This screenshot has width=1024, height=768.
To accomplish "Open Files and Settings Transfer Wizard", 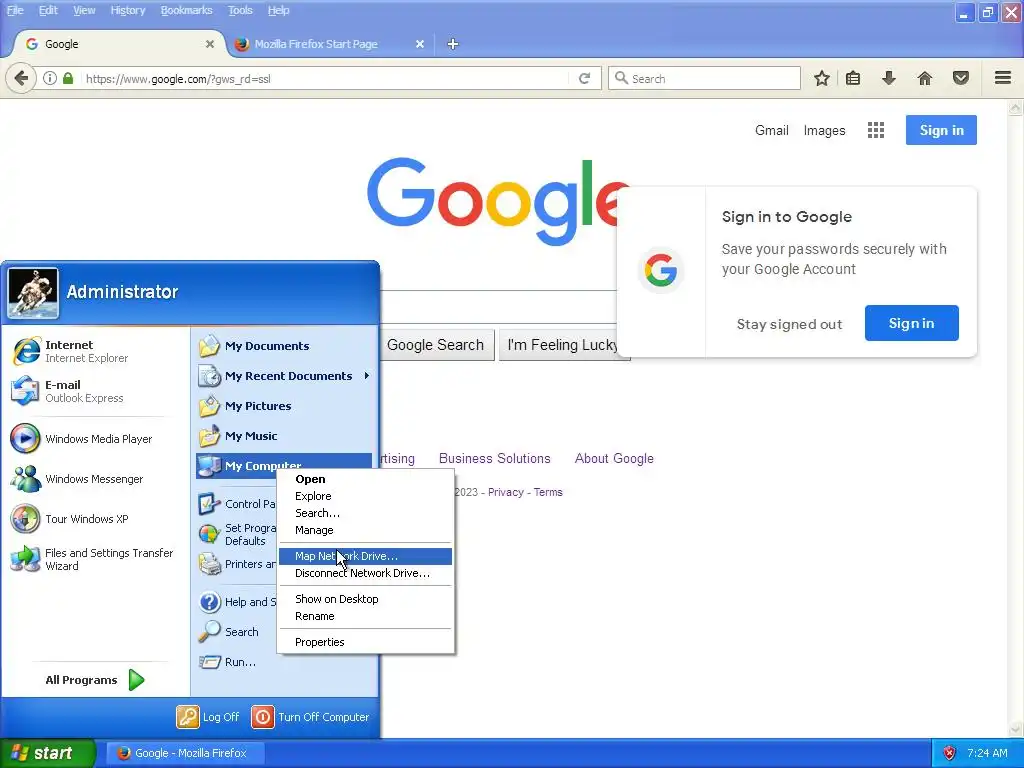I will click(x=93, y=559).
